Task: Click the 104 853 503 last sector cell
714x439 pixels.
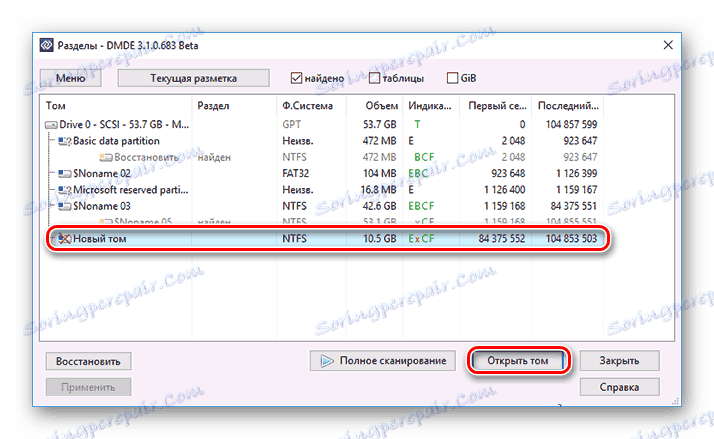Action: 571,239
